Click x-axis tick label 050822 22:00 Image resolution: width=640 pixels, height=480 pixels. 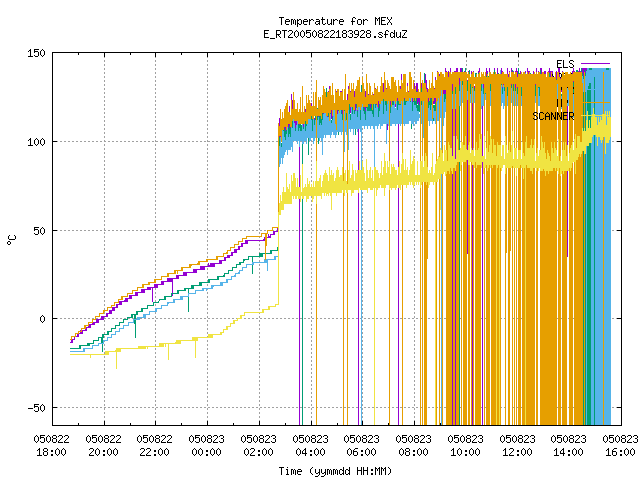pyautogui.click(x=155, y=446)
